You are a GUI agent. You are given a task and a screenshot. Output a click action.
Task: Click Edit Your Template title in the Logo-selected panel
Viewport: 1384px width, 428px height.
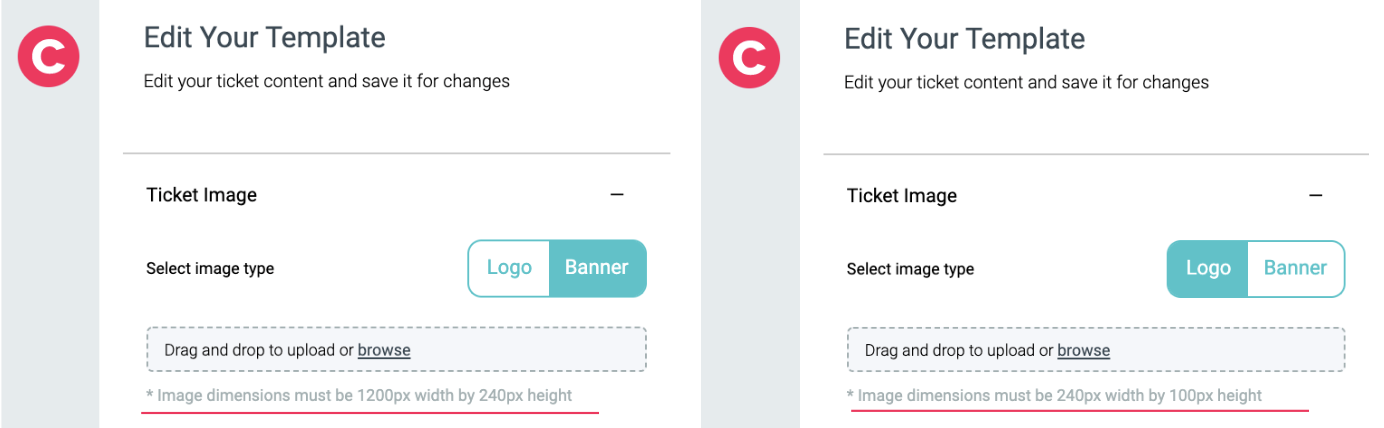pos(965,38)
